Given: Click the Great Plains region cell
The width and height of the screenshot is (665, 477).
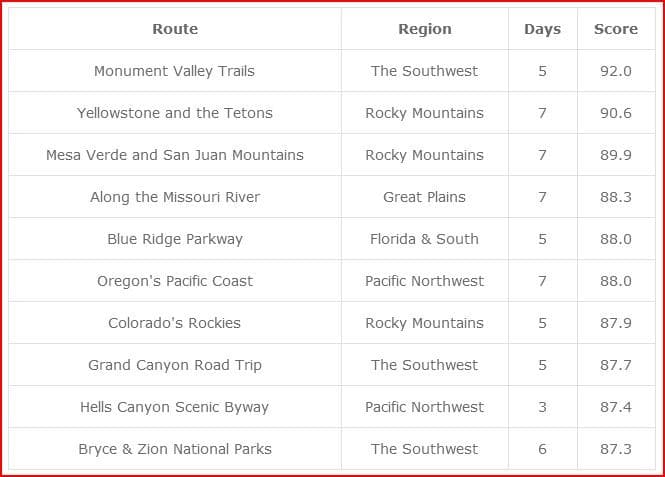Looking at the screenshot, I should click(x=424, y=197).
